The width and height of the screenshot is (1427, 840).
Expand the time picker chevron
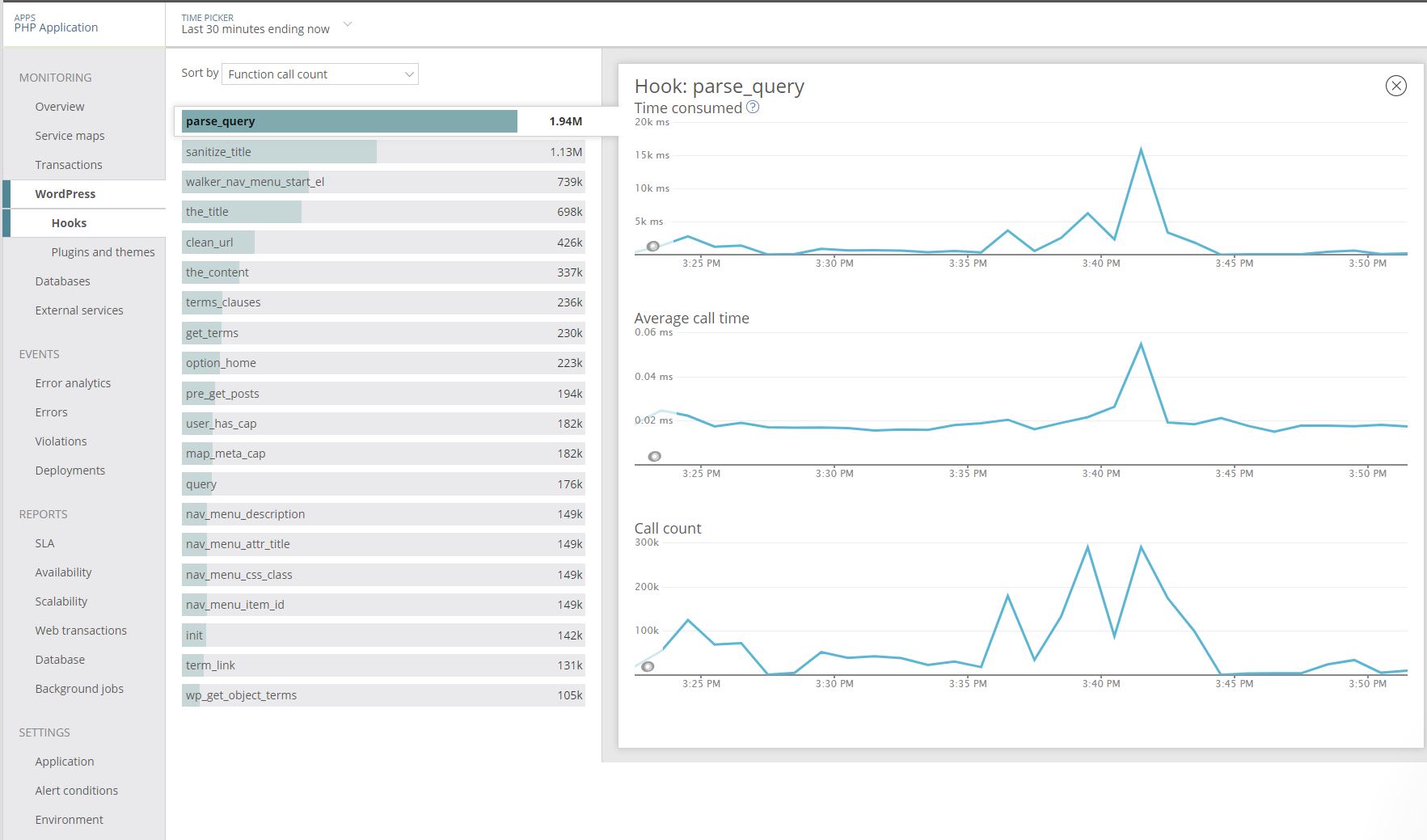pos(348,25)
